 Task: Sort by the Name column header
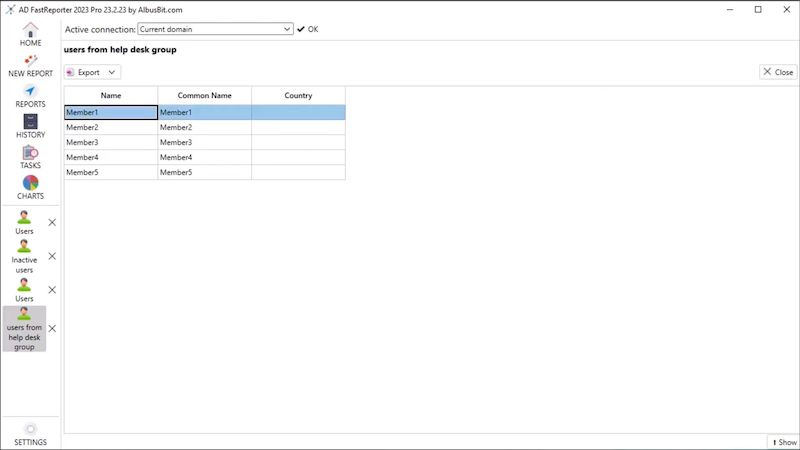111,95
